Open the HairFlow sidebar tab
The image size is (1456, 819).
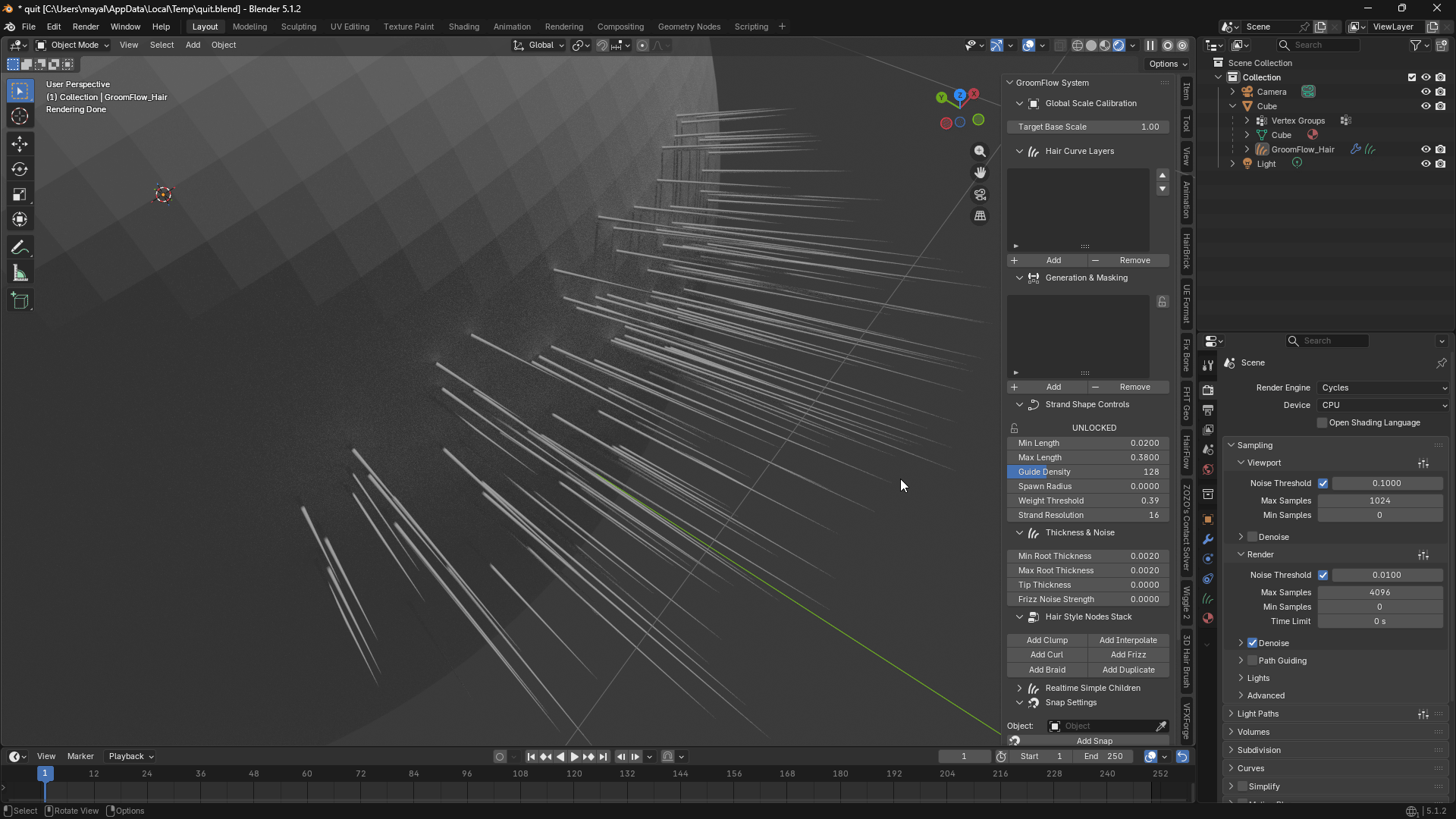[1187, 453]
